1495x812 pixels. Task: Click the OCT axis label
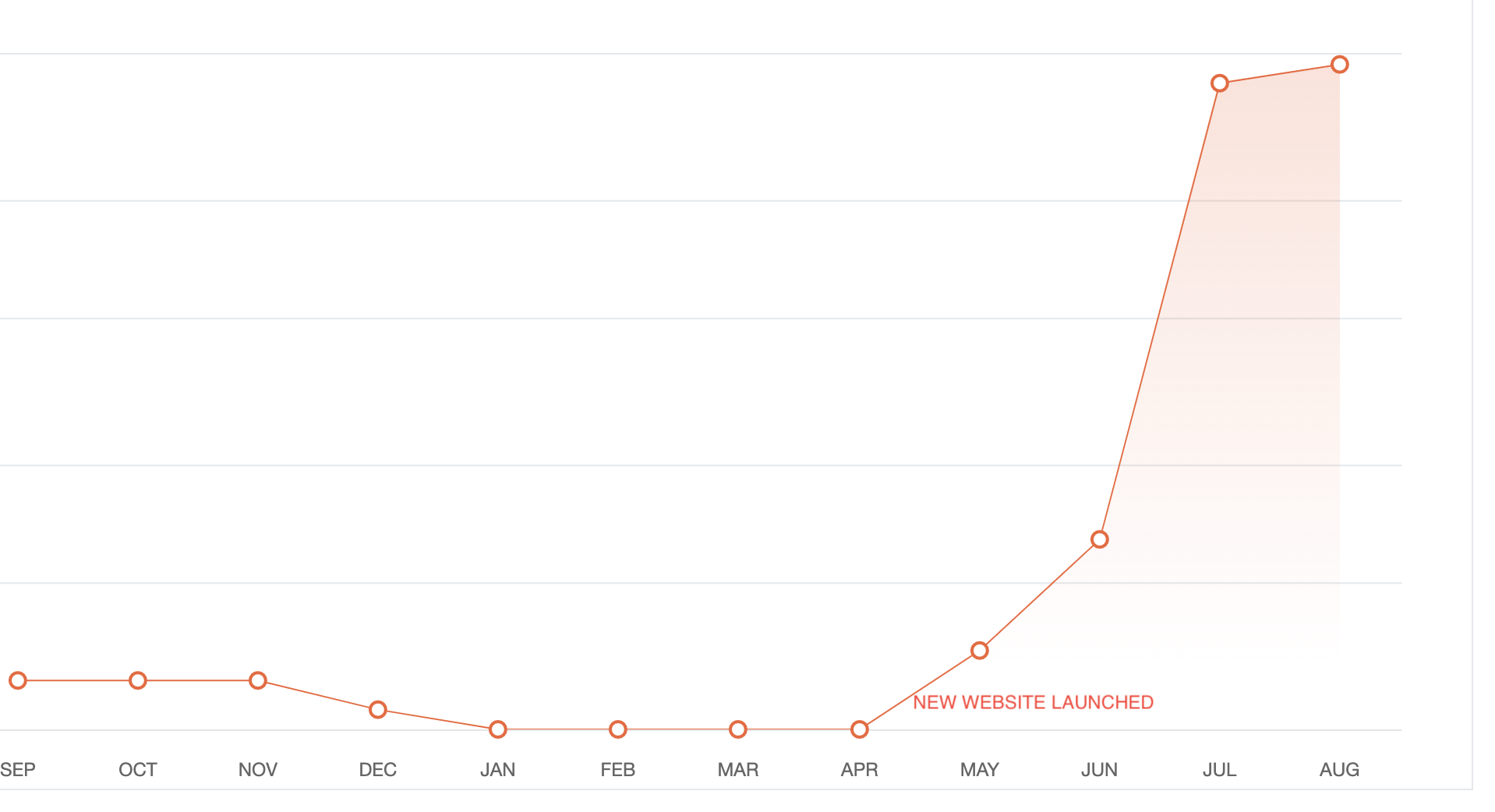point(138,770)
